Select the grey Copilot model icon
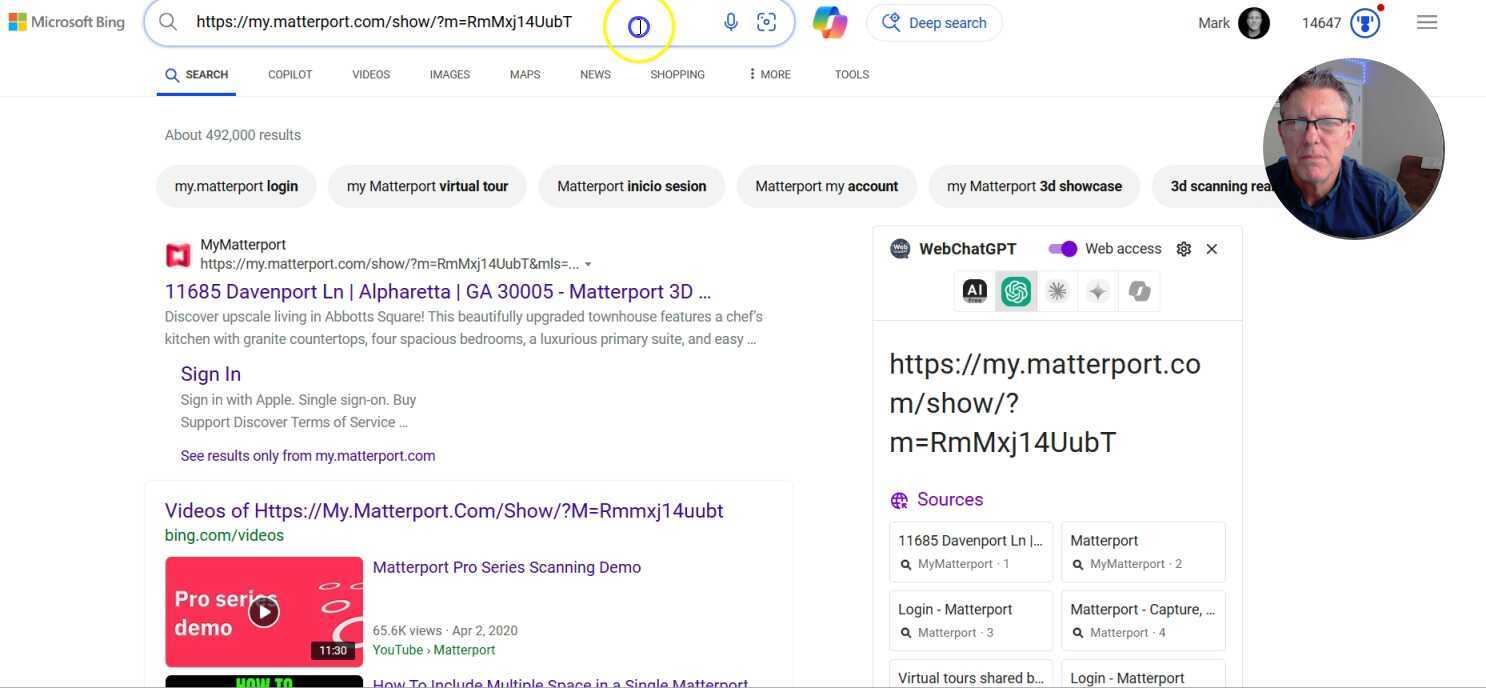1486x688 pixels. (1139, 291)
